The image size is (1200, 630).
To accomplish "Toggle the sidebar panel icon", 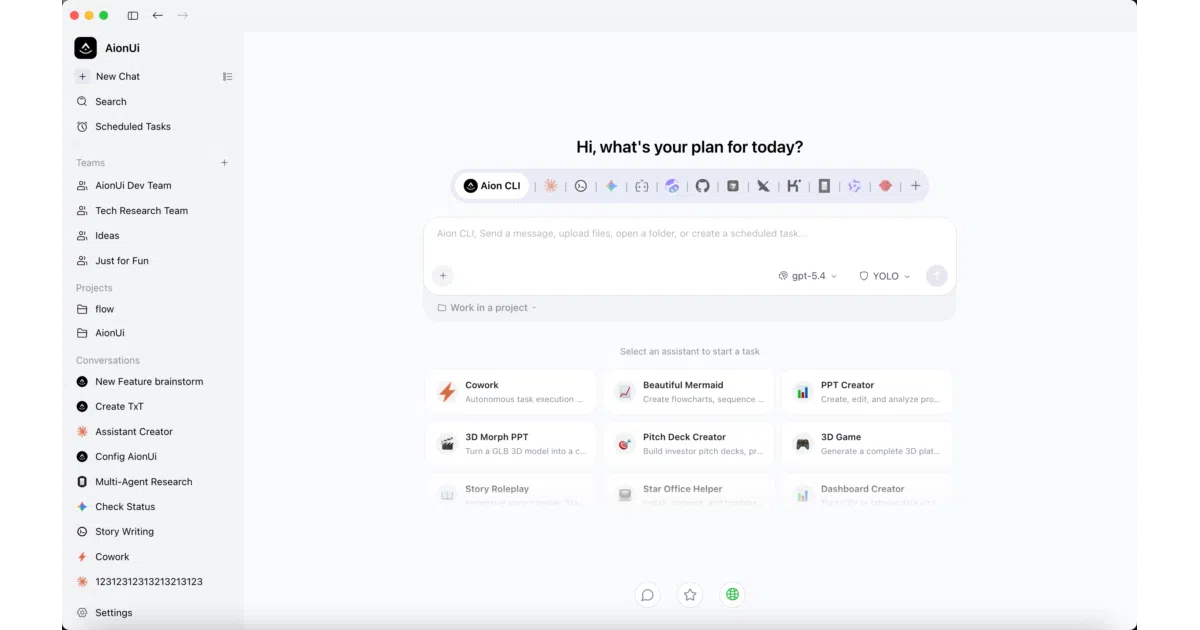I will click(133, 15).
